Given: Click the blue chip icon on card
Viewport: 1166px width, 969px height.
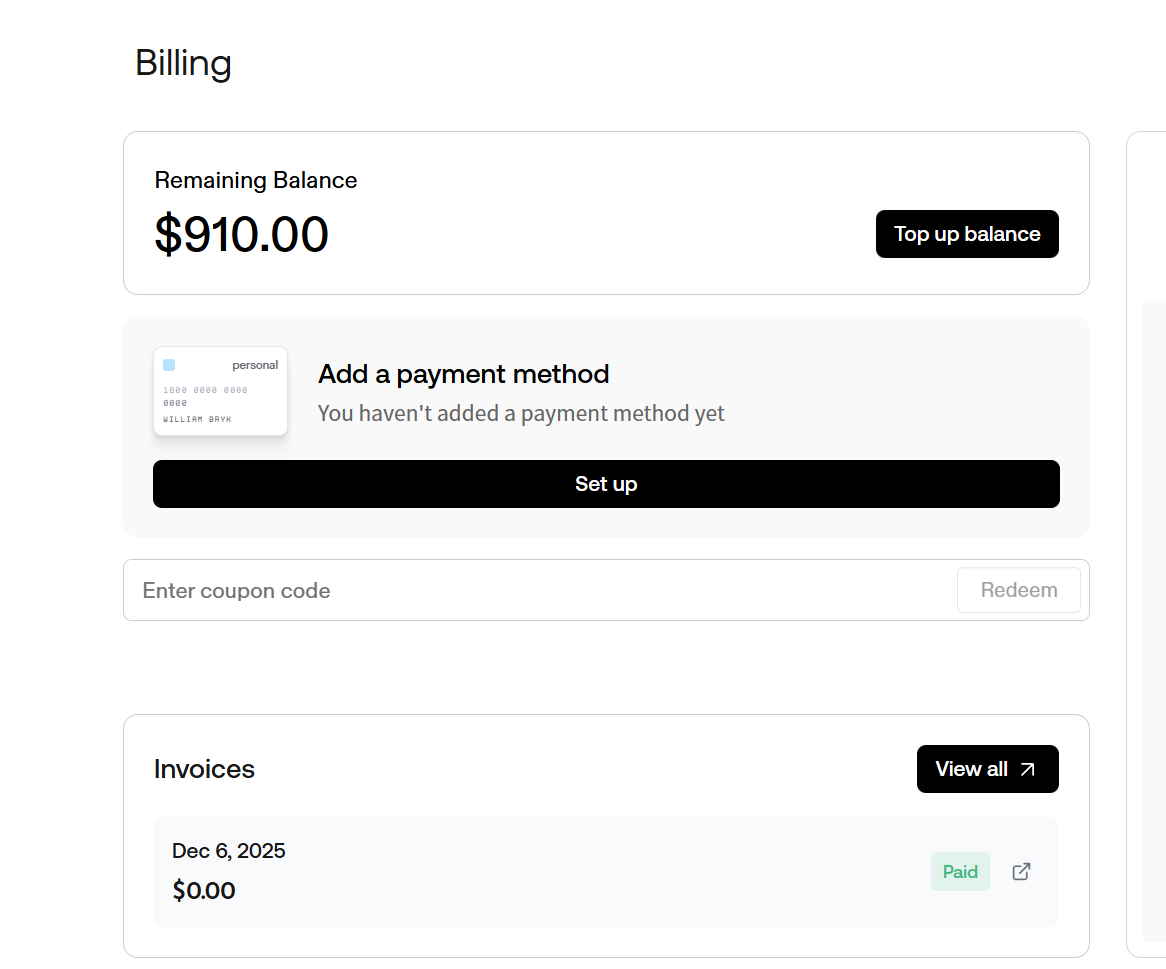Looking at the screenshot, I should tap(169, 365).
